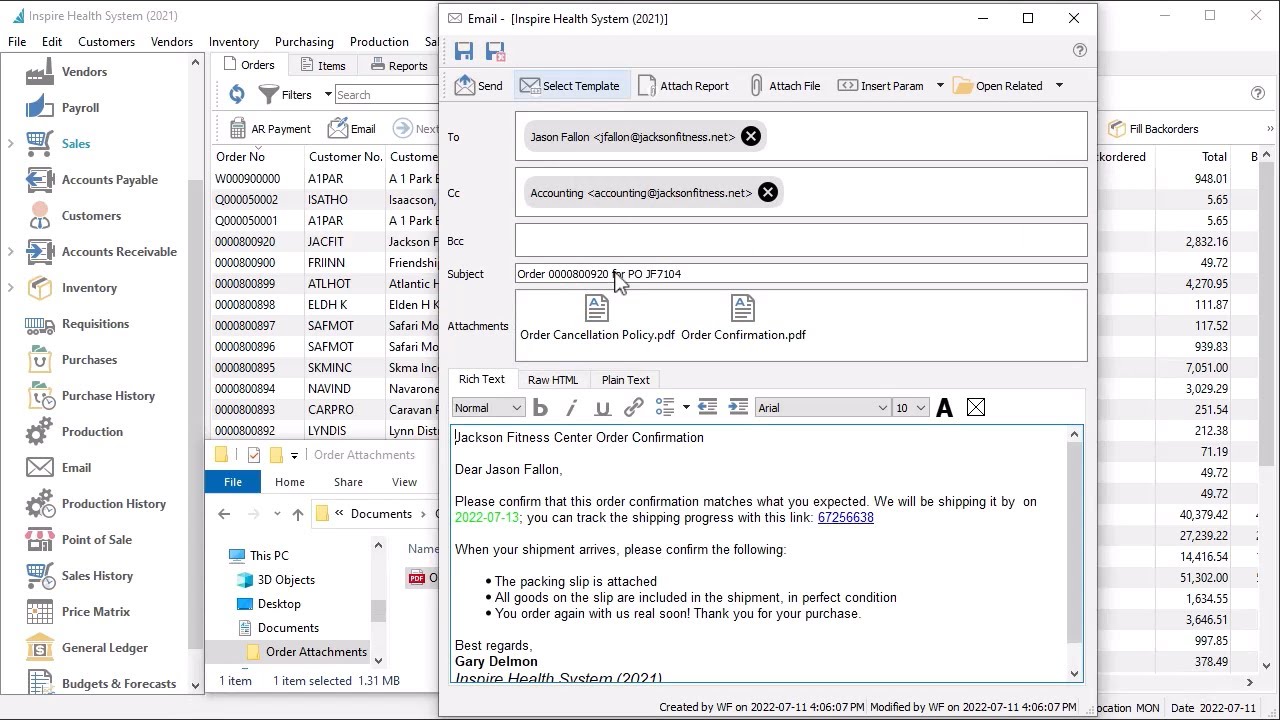Image resolution: width=1280 pixels, height=720 pixels.
Task: Open Accounts Receivable in sidebar
Action: click(119, 252)
